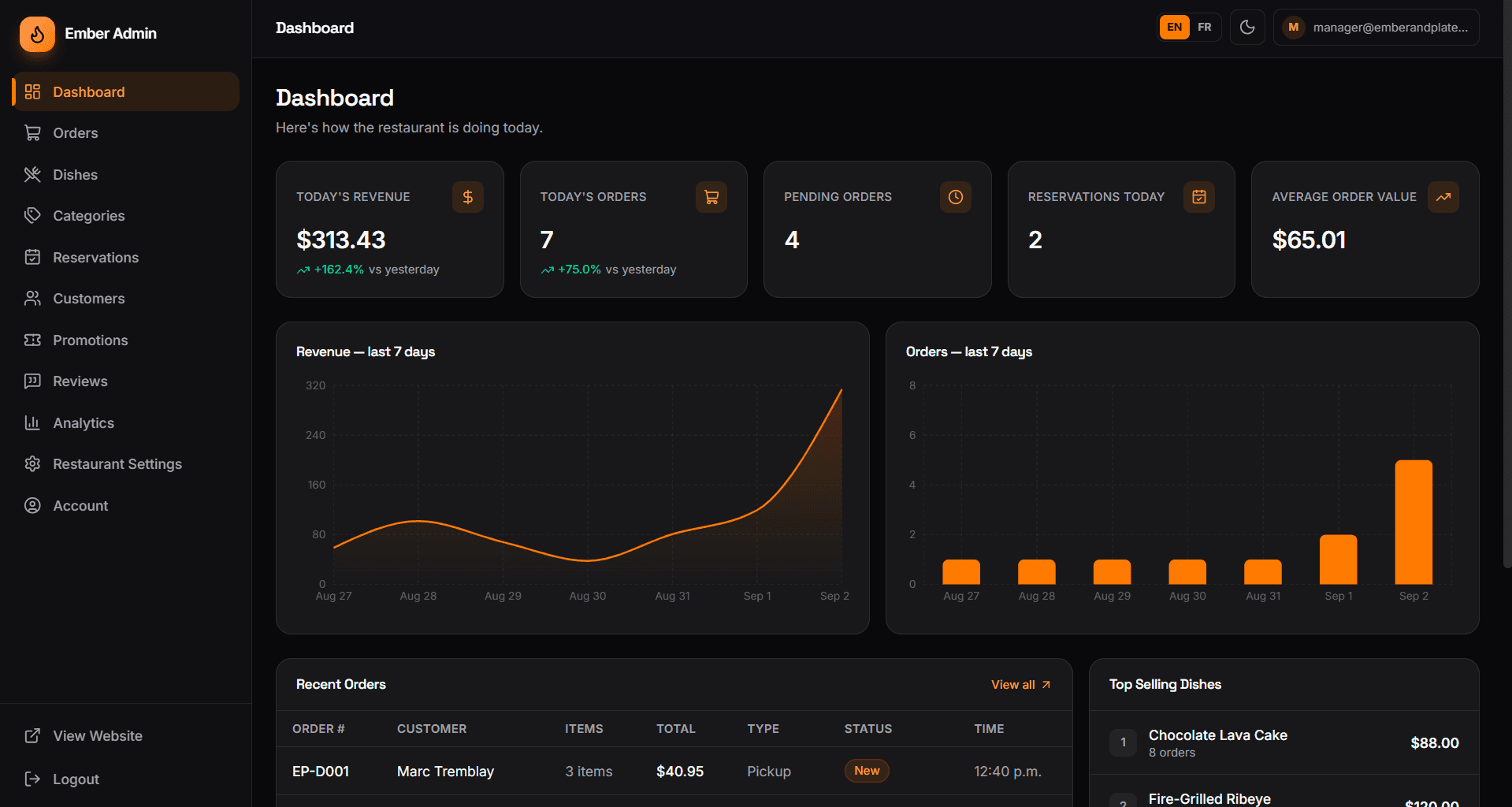Switch language to FR

pyautogui.click(x=1205, y=27)
